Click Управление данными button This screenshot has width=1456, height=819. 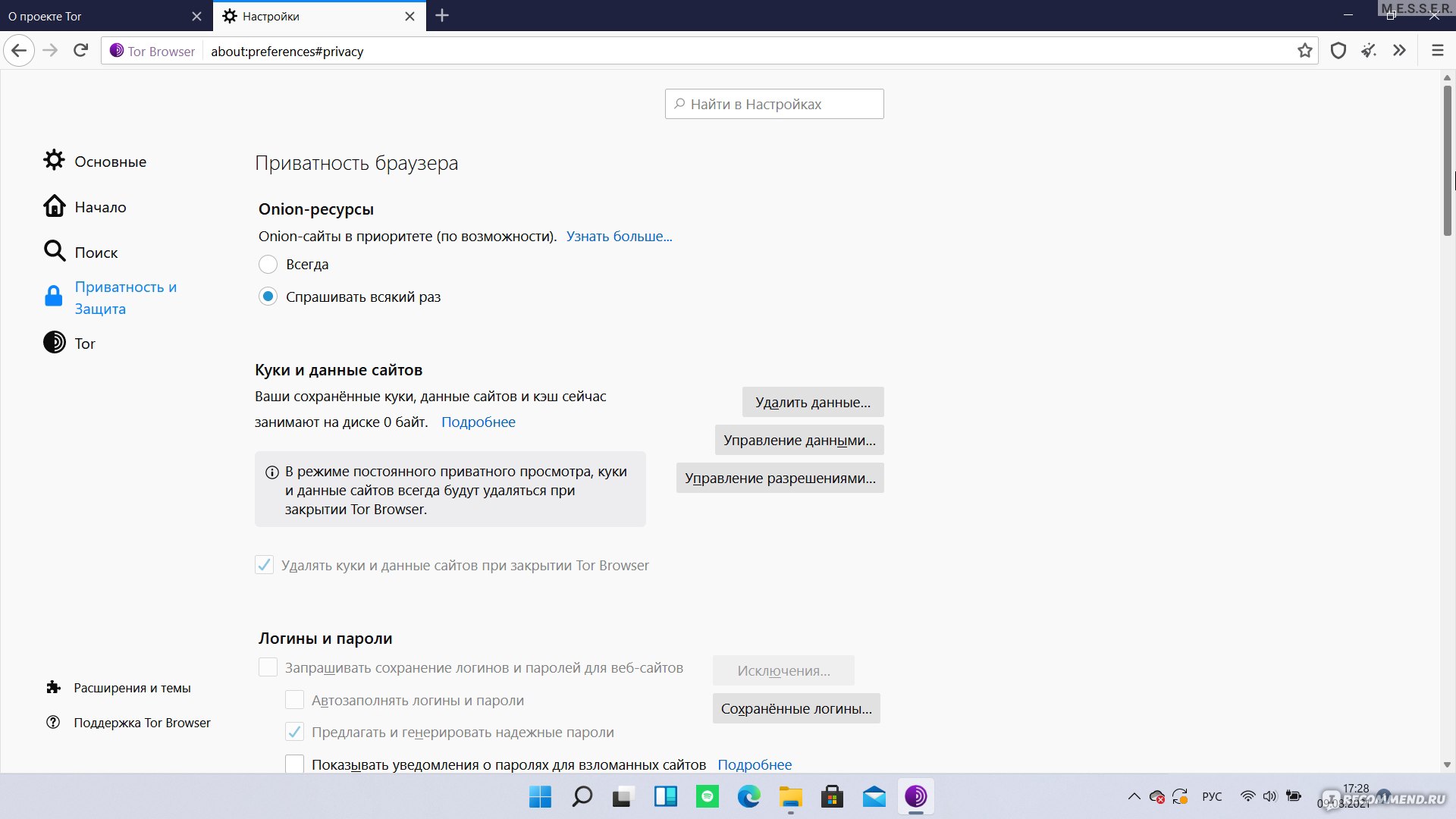(x=800, y=440)
